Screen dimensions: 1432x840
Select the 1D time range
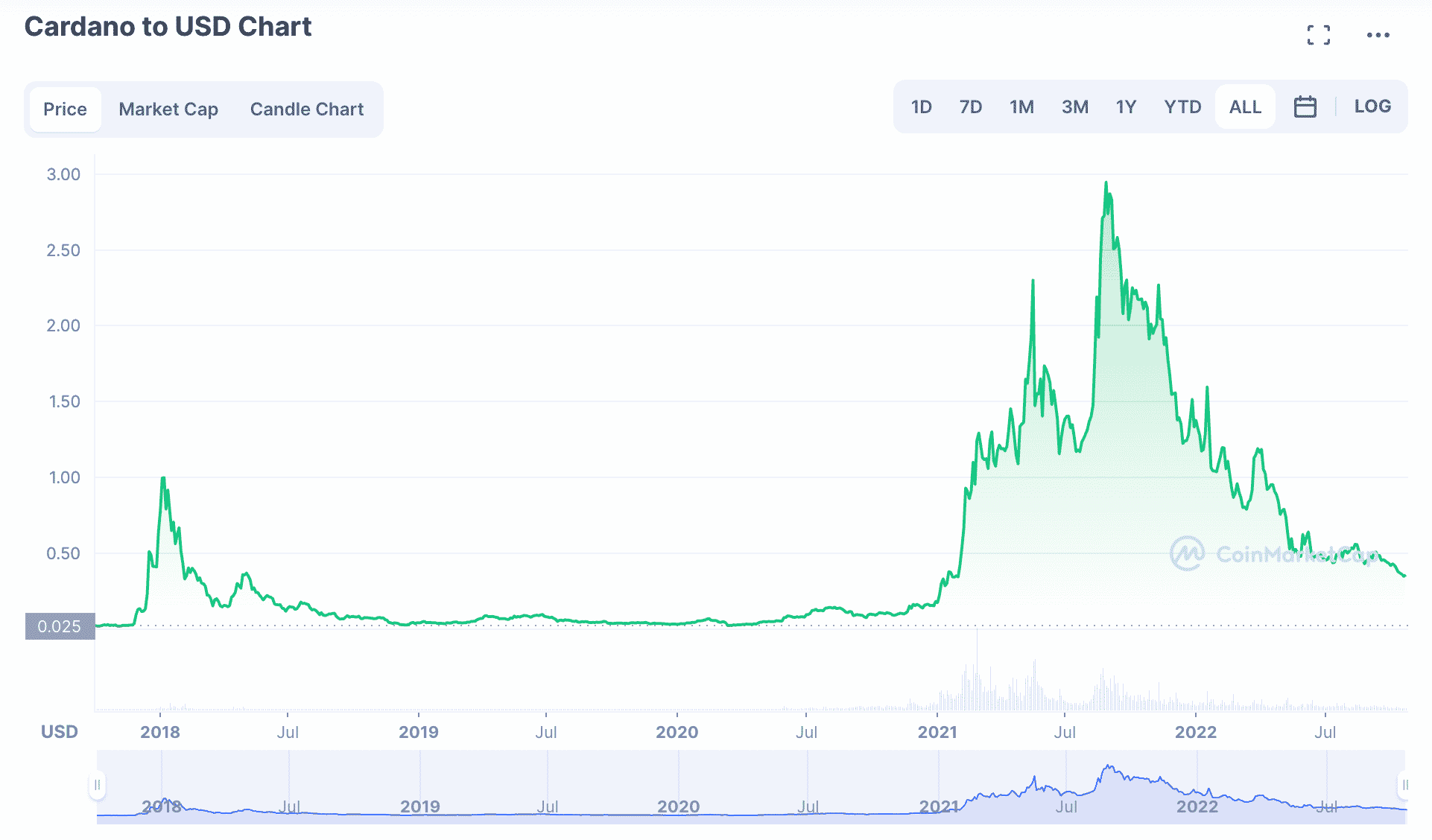(x=922, y=107)
